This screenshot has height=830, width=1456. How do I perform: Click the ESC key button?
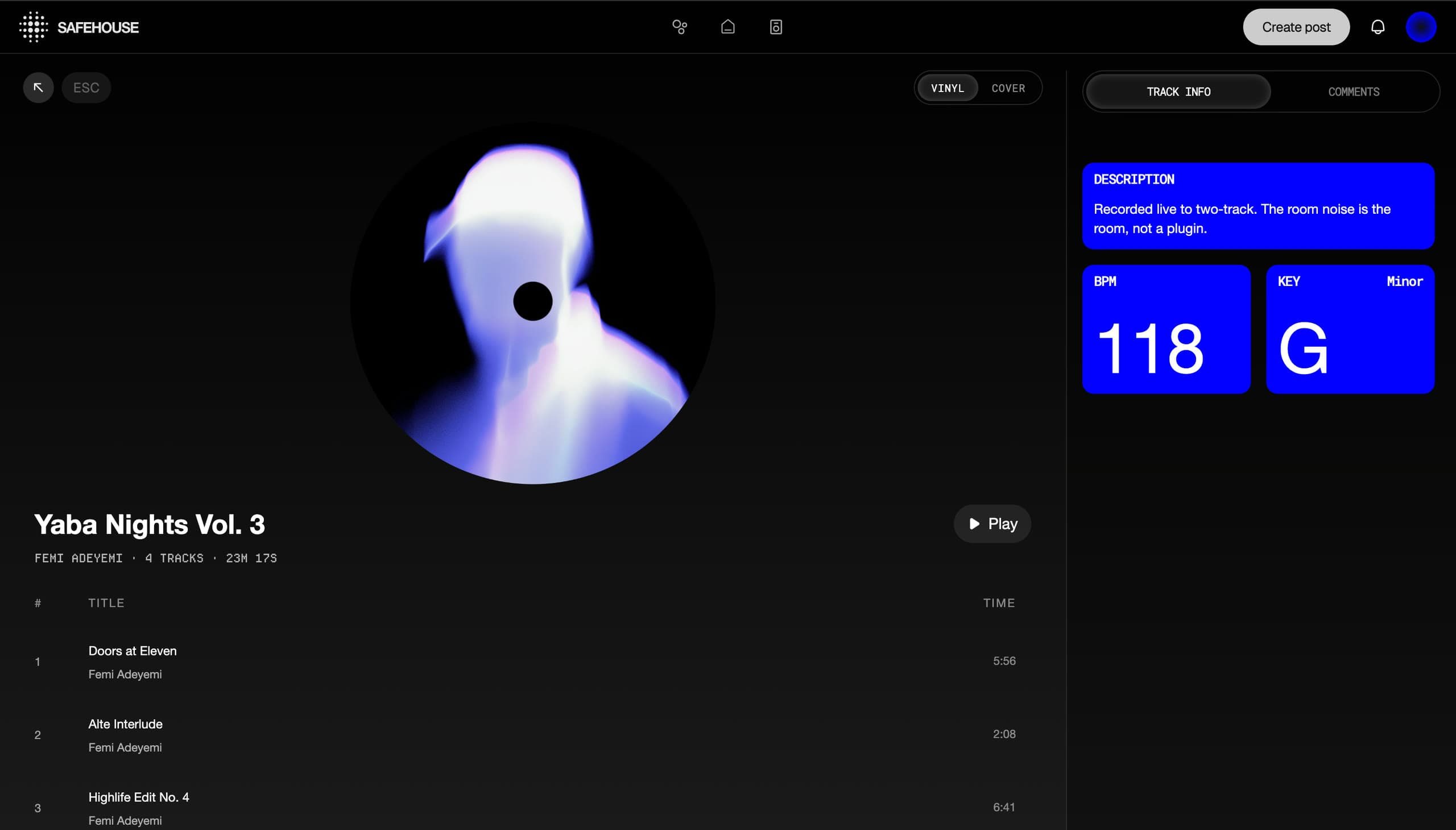pyautogui.click(x=86, y=87)
